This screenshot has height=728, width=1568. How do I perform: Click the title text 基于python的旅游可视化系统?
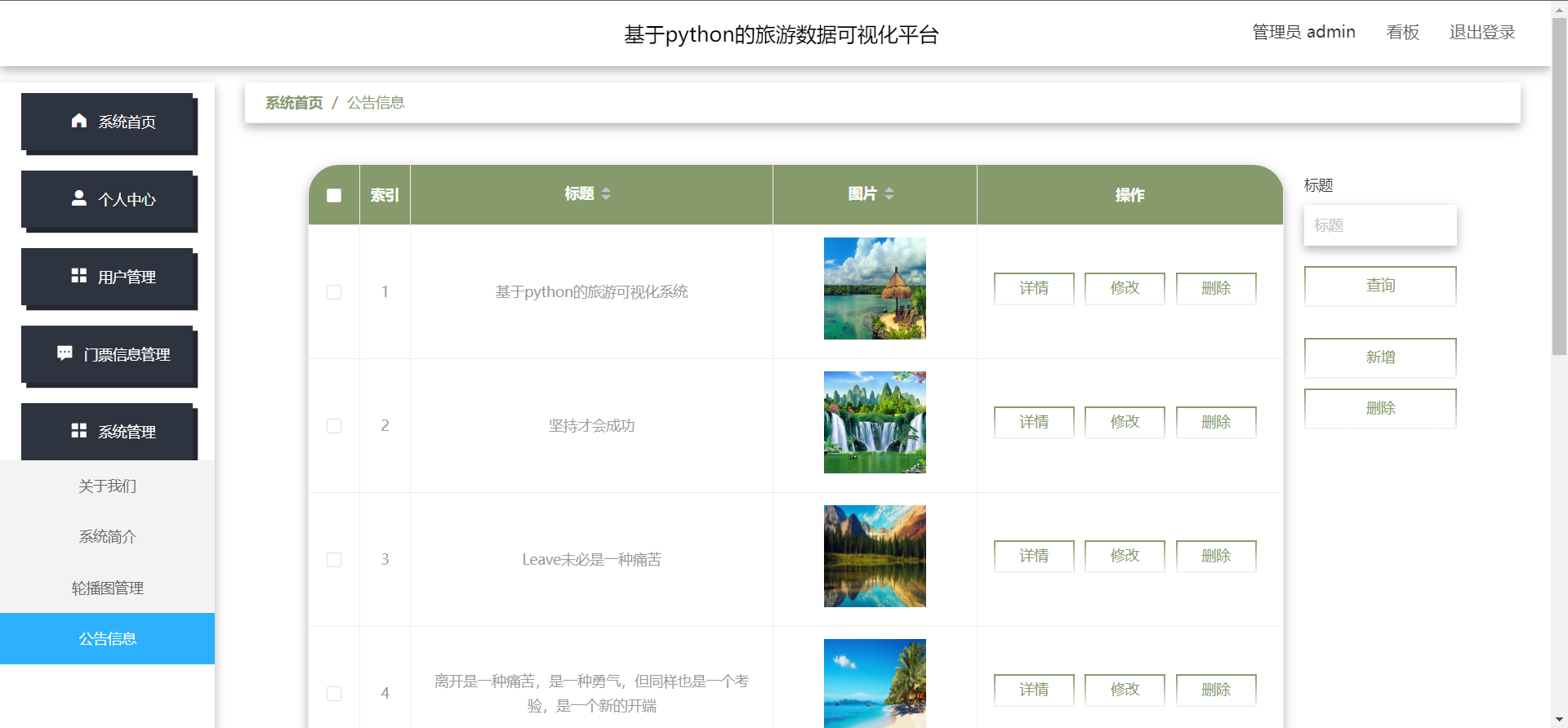point(591,292)
